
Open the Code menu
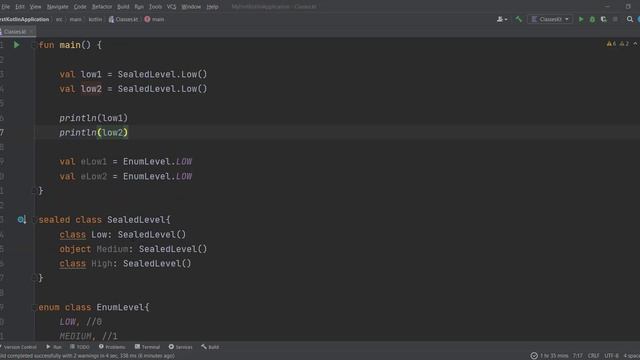pyautogui.click(x=80, y=7)
